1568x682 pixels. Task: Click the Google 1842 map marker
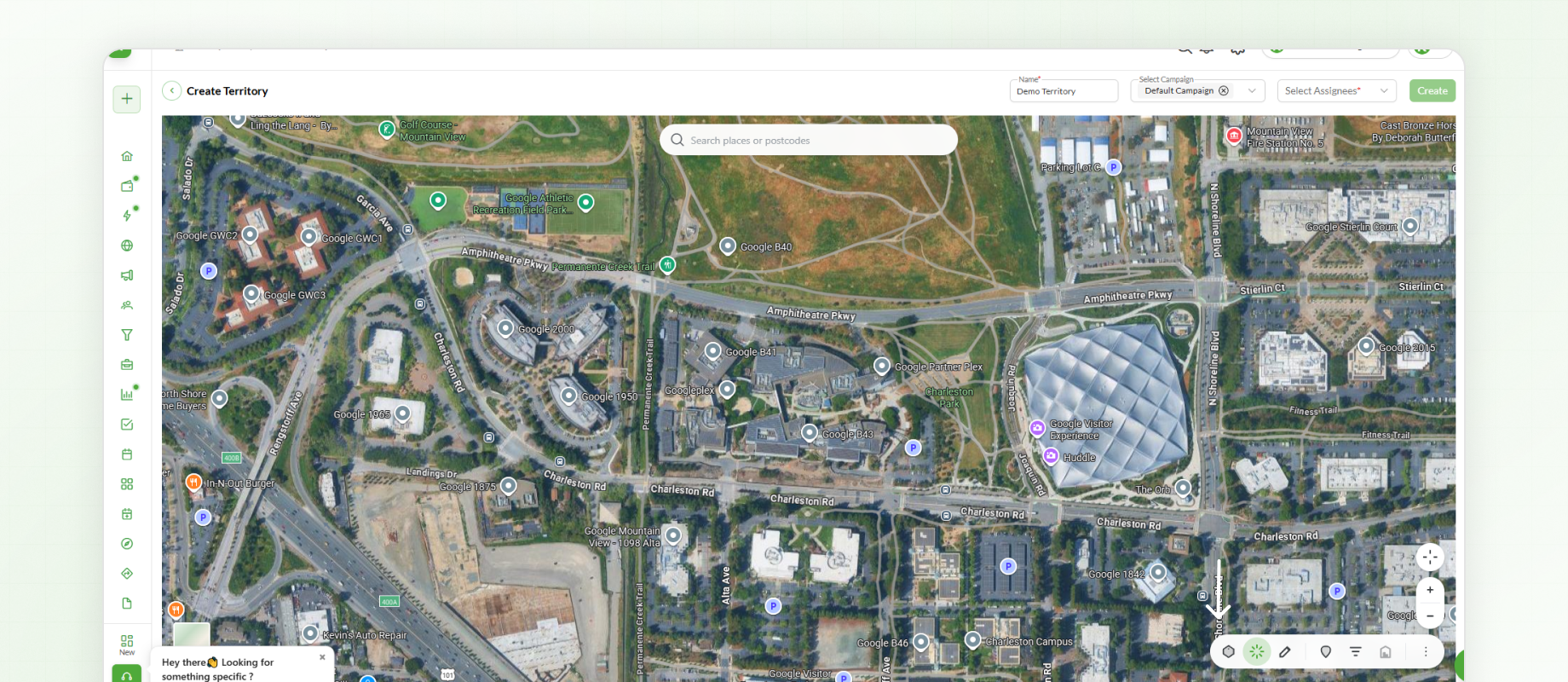1158,571
